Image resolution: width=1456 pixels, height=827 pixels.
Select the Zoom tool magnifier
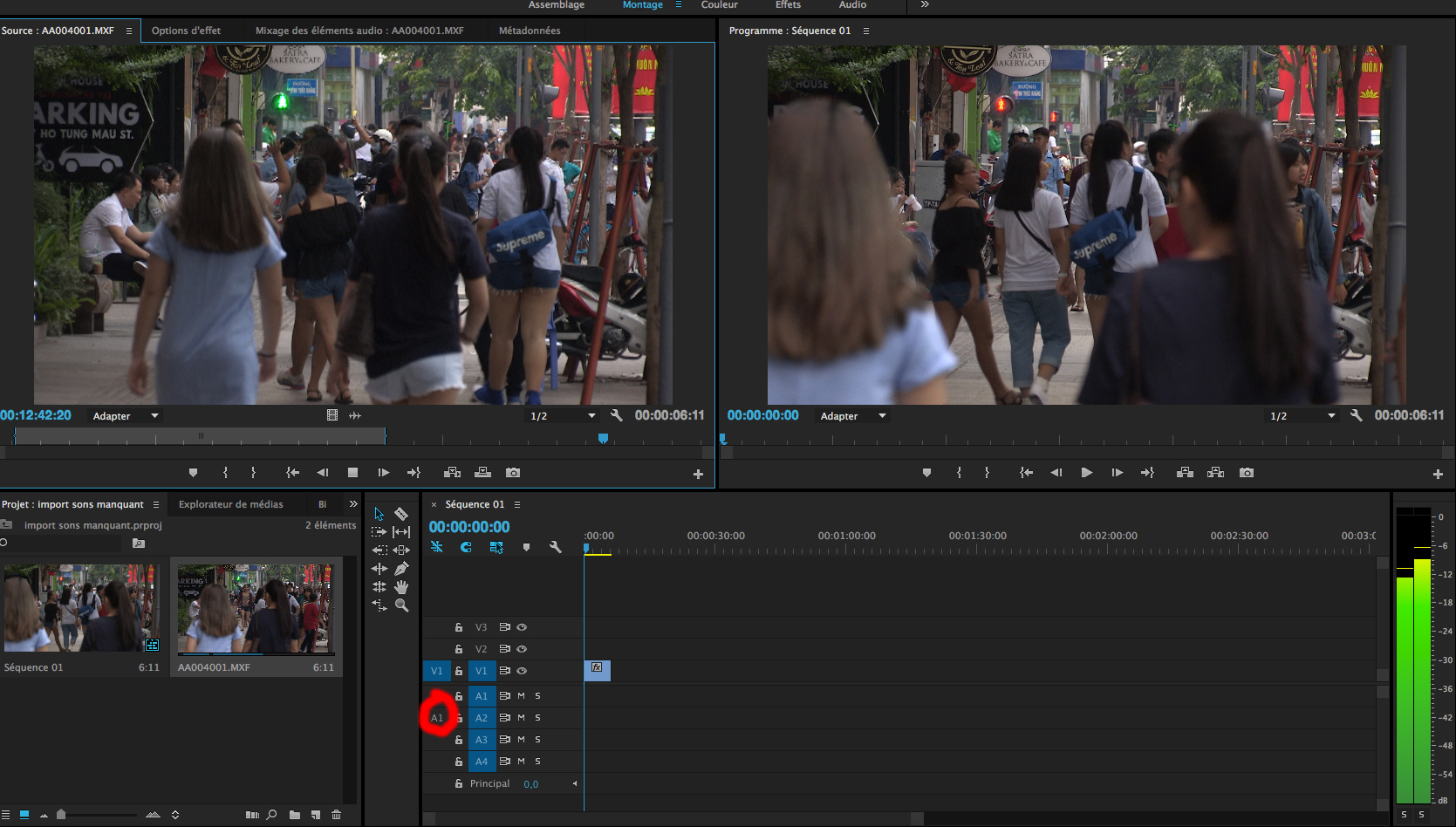(401, 605)
